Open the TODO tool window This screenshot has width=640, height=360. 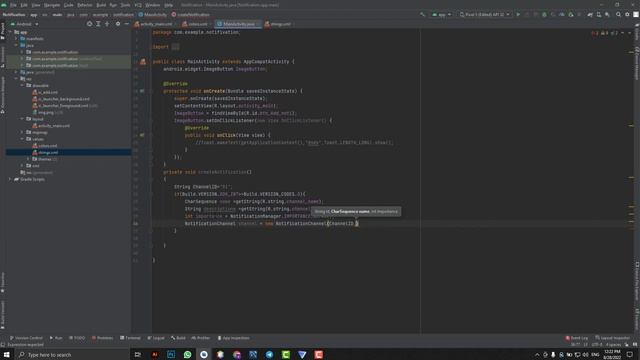77,338
